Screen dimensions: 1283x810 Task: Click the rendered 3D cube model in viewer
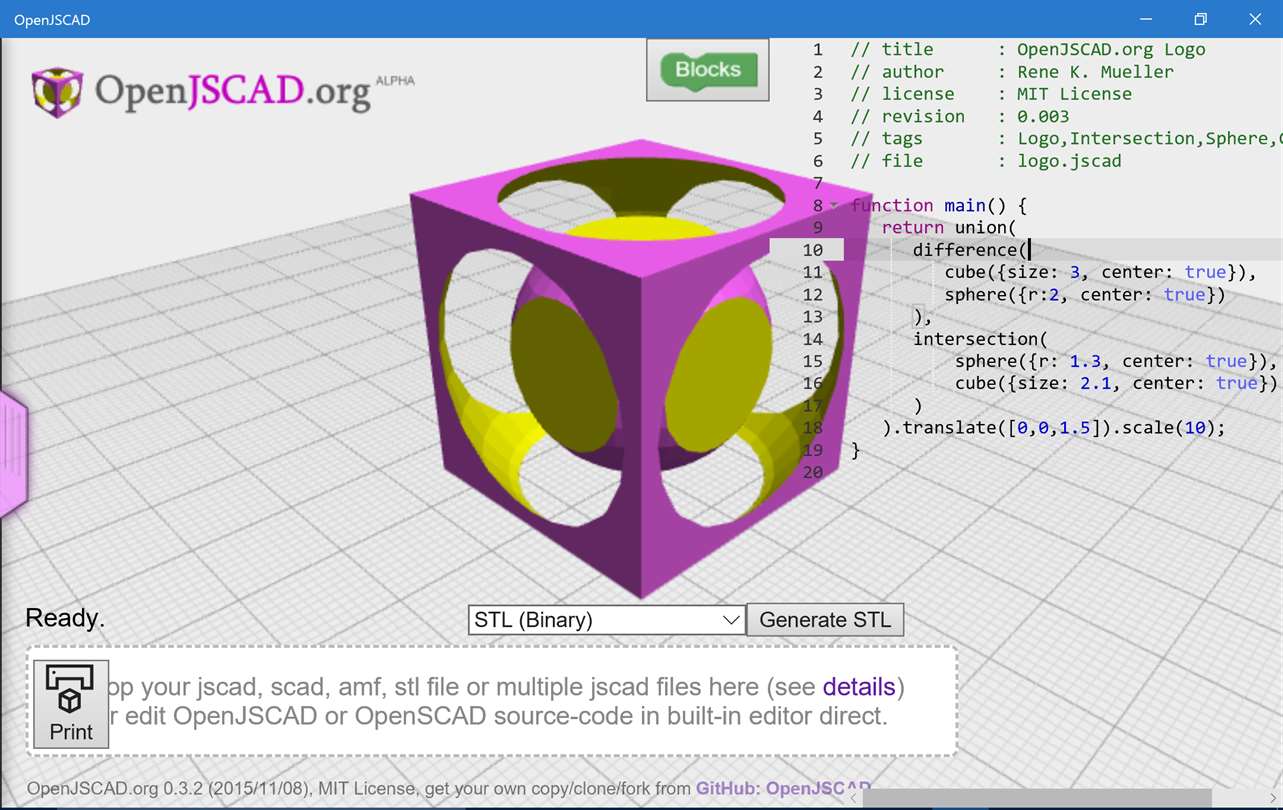(640, 368)
